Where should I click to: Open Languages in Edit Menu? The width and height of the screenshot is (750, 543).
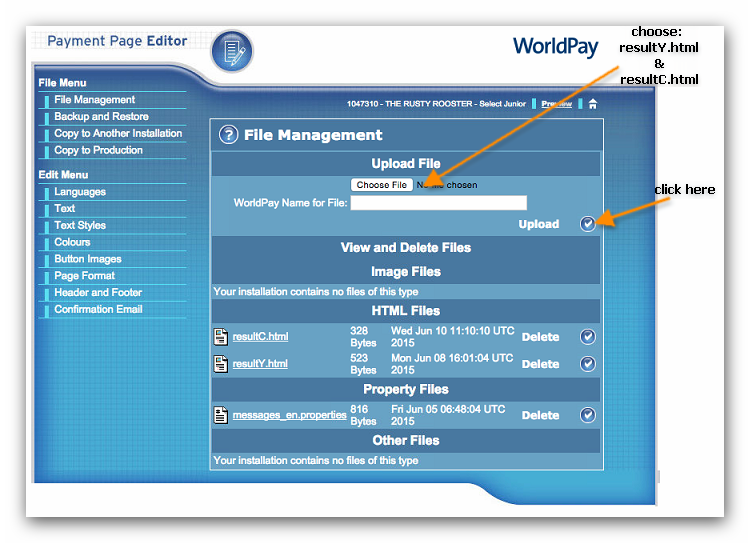(80, 192)
